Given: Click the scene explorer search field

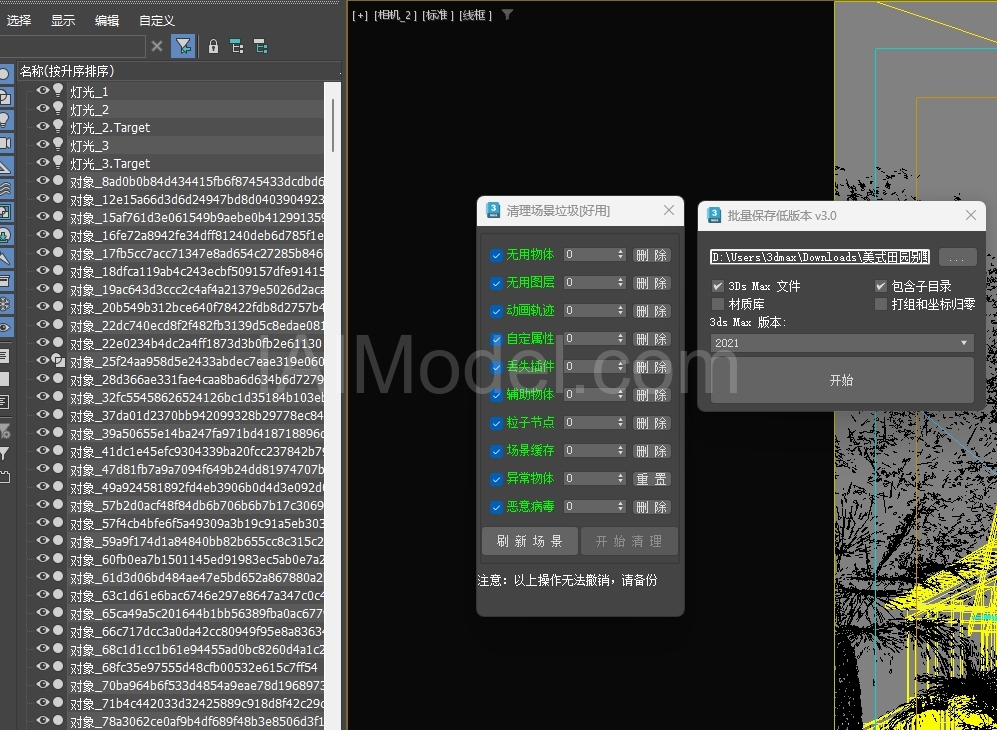Looking at the screenshot, I should point(72,46).
